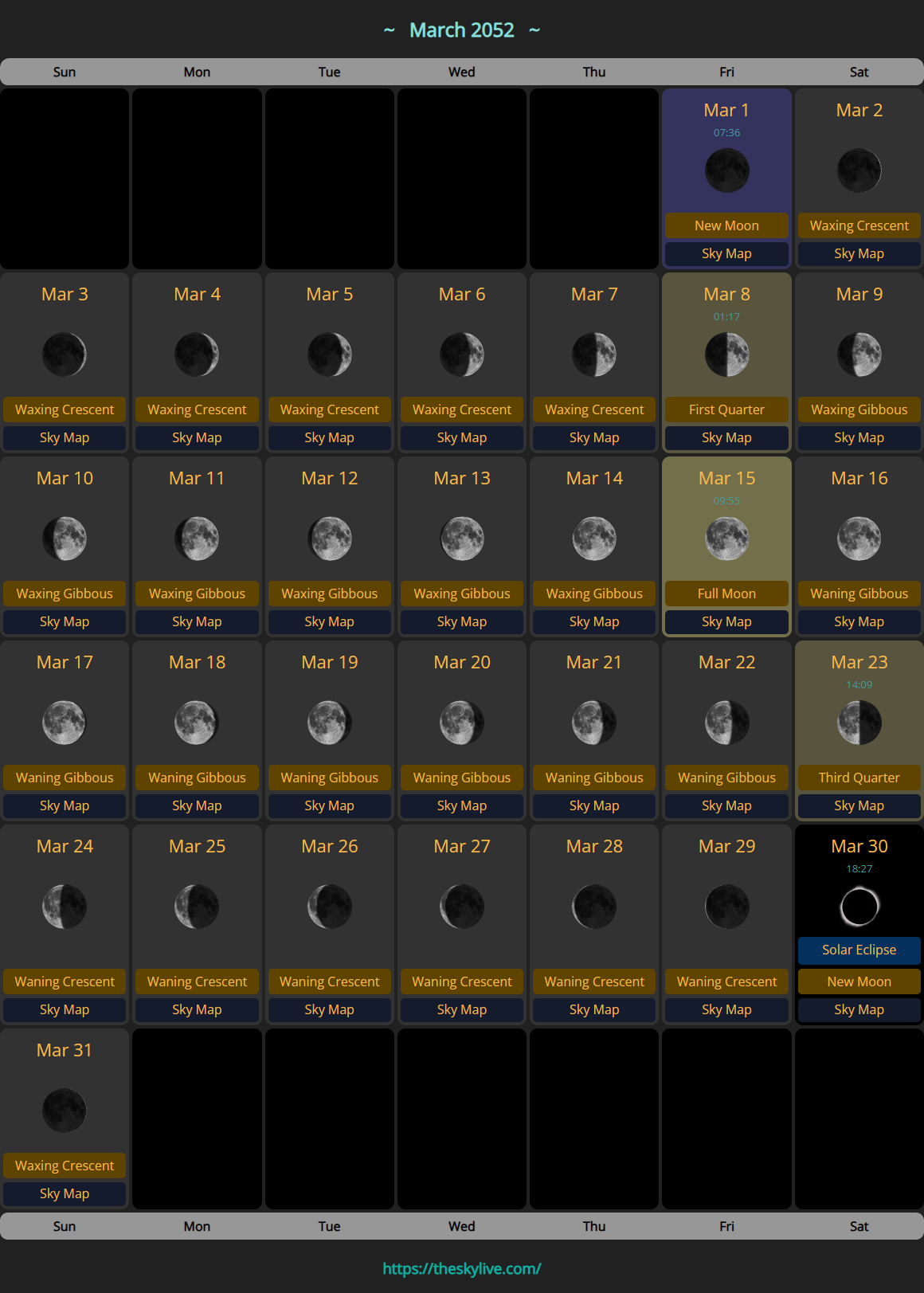The height and width of the screenshot is (1293, 924).
Task: Open the Sky Map for Mar 15
Action: 726,621
